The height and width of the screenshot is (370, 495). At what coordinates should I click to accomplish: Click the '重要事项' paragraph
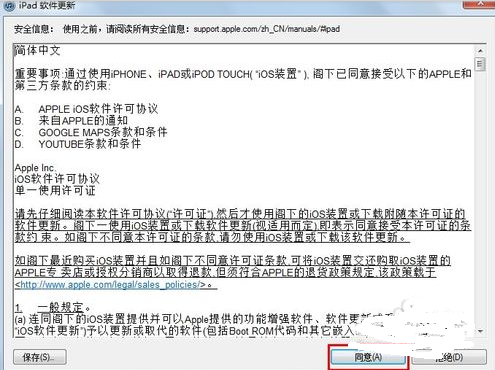pyautogui.click(x=243, y=80)
